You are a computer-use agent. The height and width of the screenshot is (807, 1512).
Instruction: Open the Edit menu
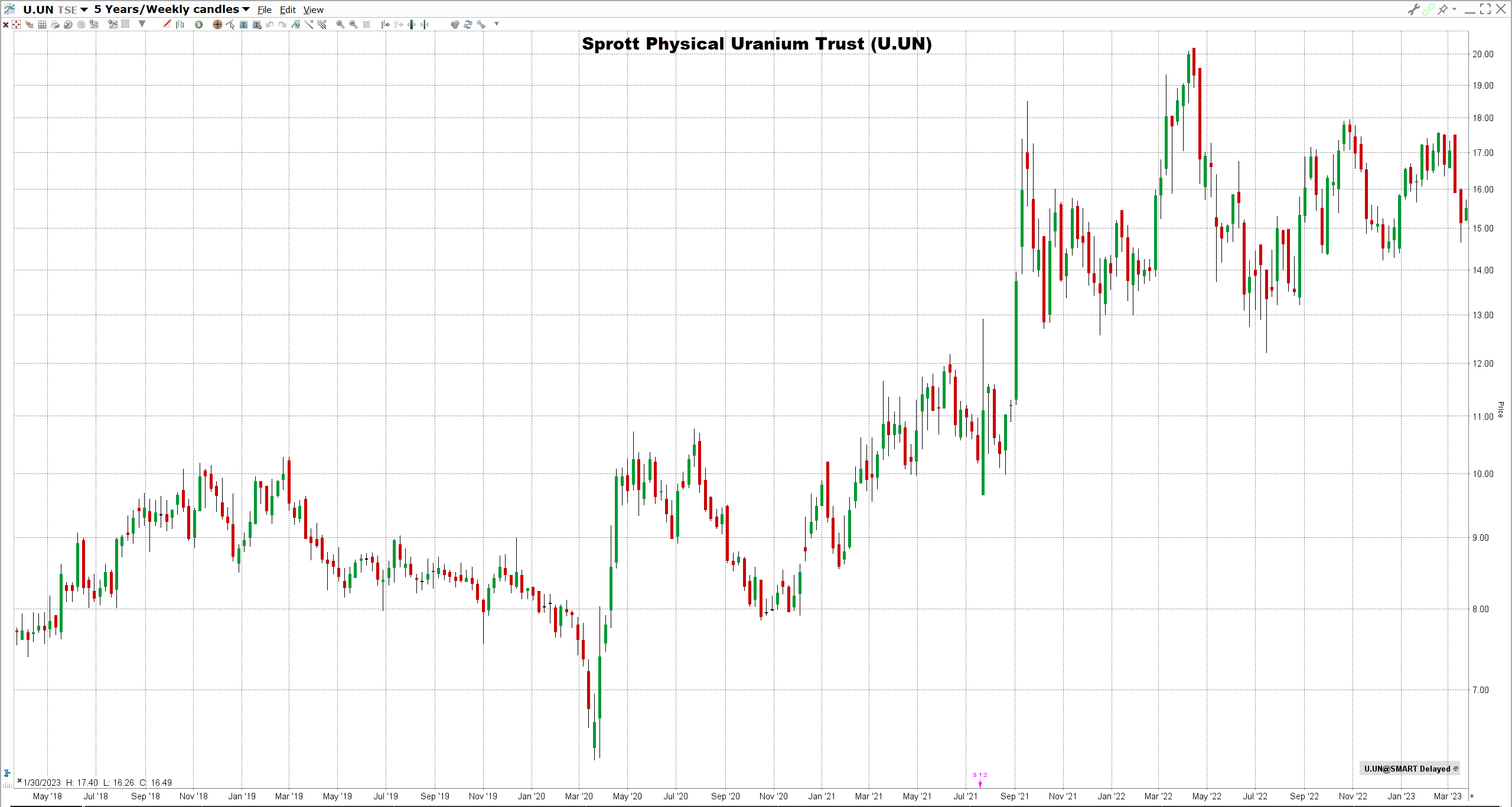pyautogui.click(x=288, y=10)
